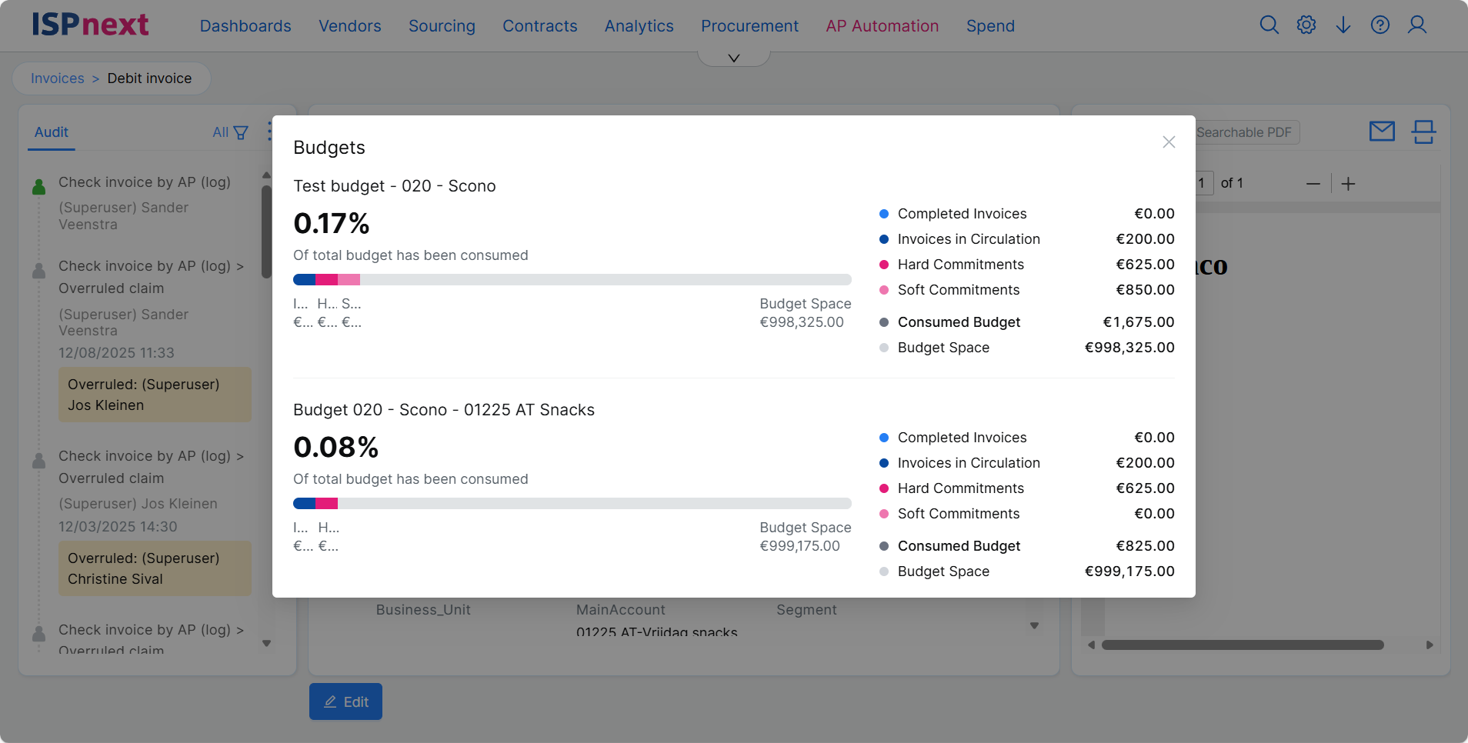
Task: Click the PDF viewer horizontal scrollbar
Action: click(1243, 645)
